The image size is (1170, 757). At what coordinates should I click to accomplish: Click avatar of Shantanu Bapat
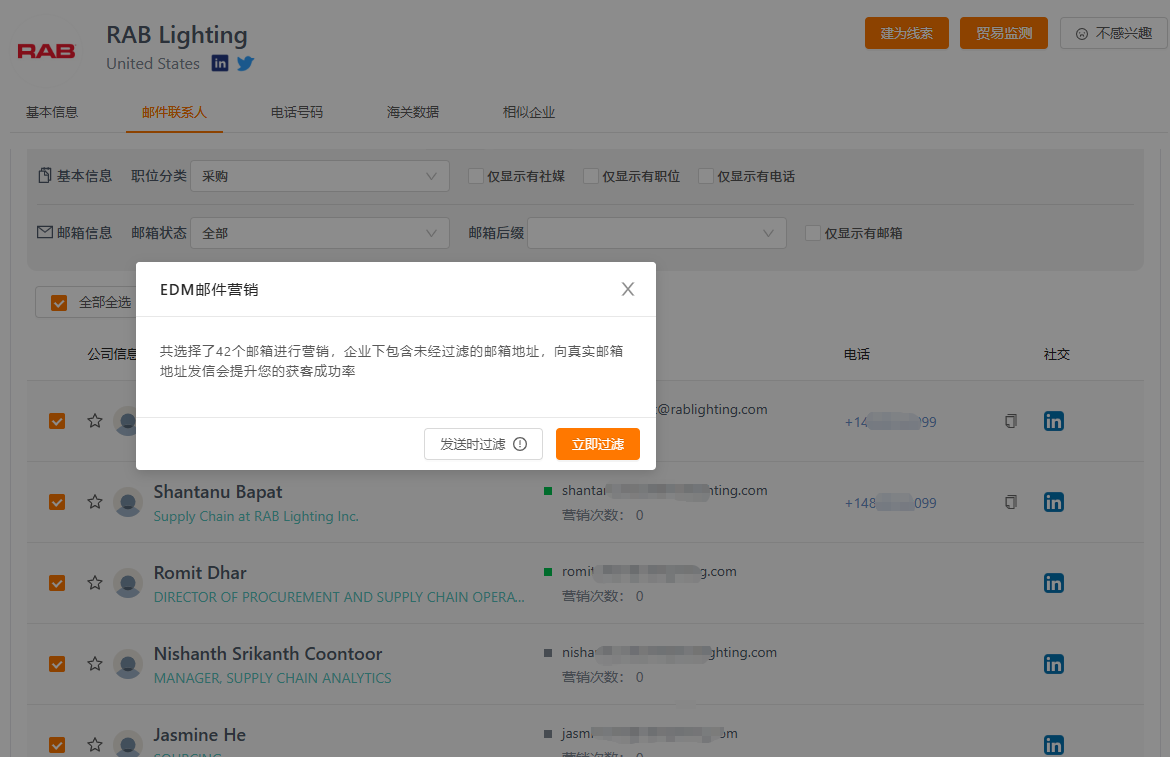point(128,502)
